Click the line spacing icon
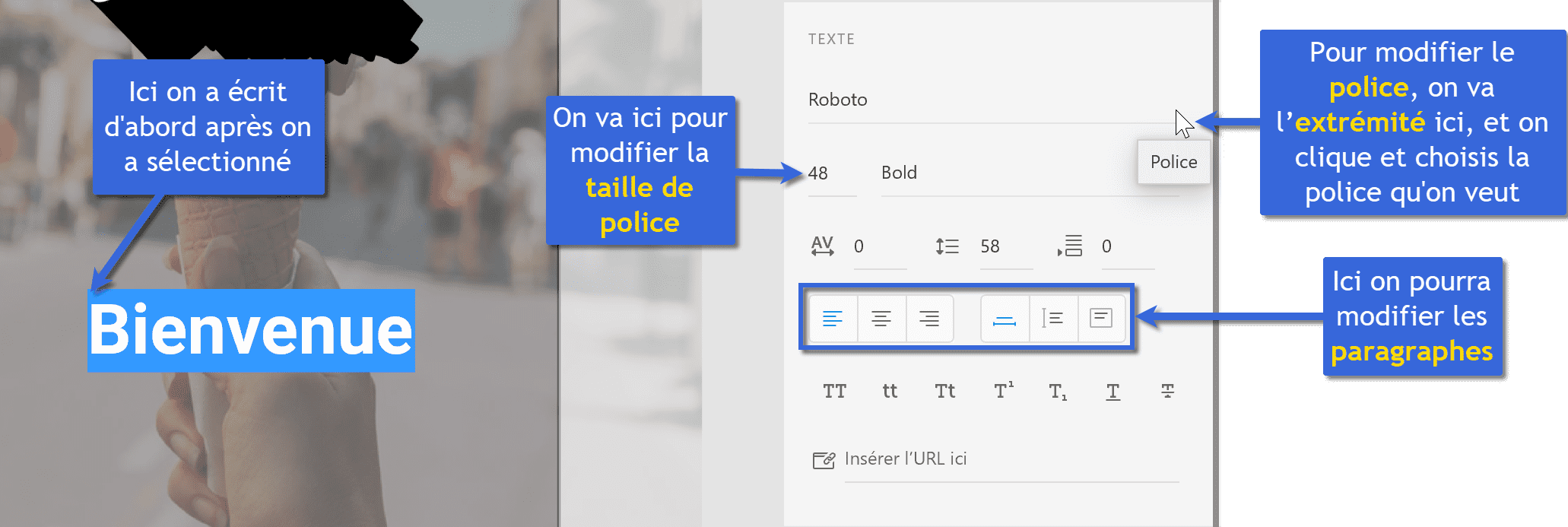Image resolution: width=1568 pixels, height=527 pixels. click(947, 246)
